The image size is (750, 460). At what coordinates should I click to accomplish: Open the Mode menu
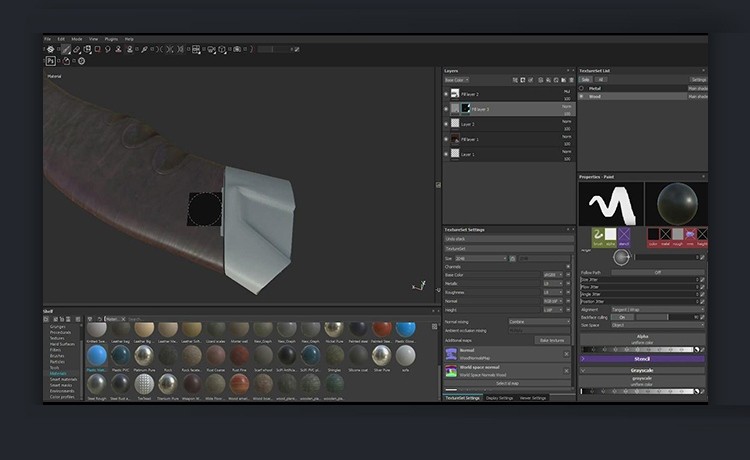click(x=77, y=39)
